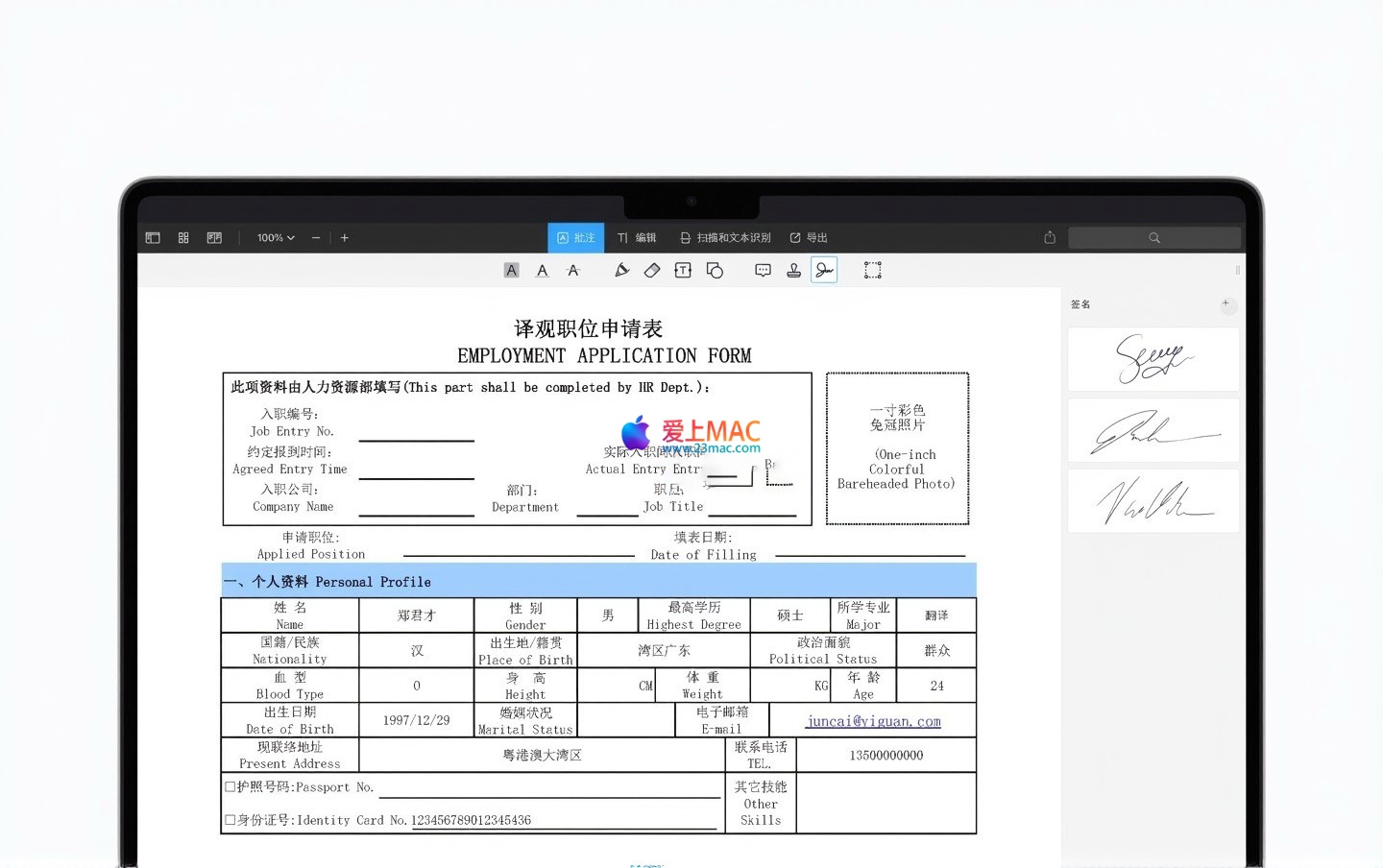
Task: Pick the pen drawing tool
Action: pos(621,271)
